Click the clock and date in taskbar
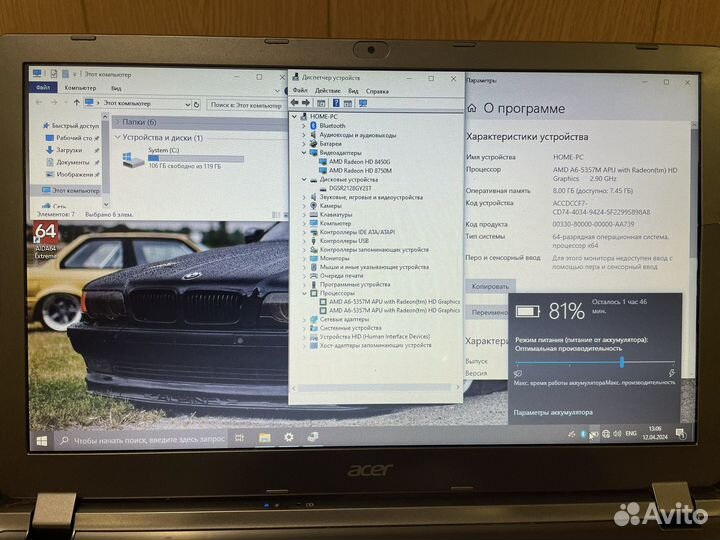 (655, 433)
